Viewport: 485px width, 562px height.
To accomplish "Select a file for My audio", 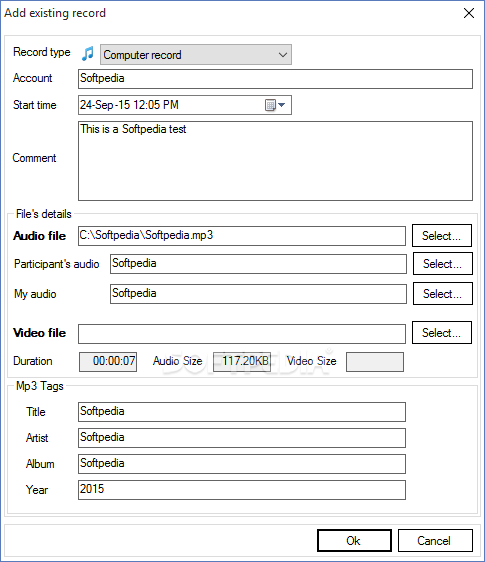I will pos(443,294).
